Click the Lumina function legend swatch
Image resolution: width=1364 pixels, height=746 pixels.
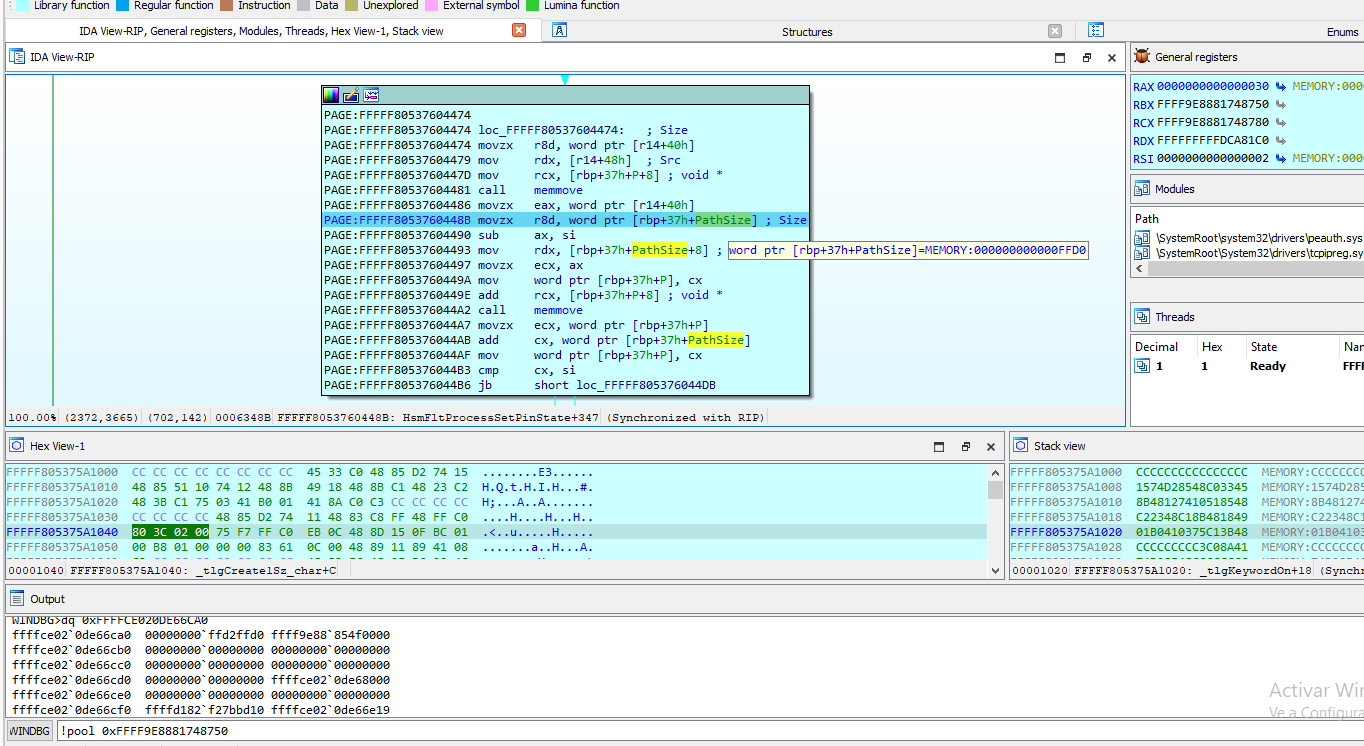click(x=533, y=5)
